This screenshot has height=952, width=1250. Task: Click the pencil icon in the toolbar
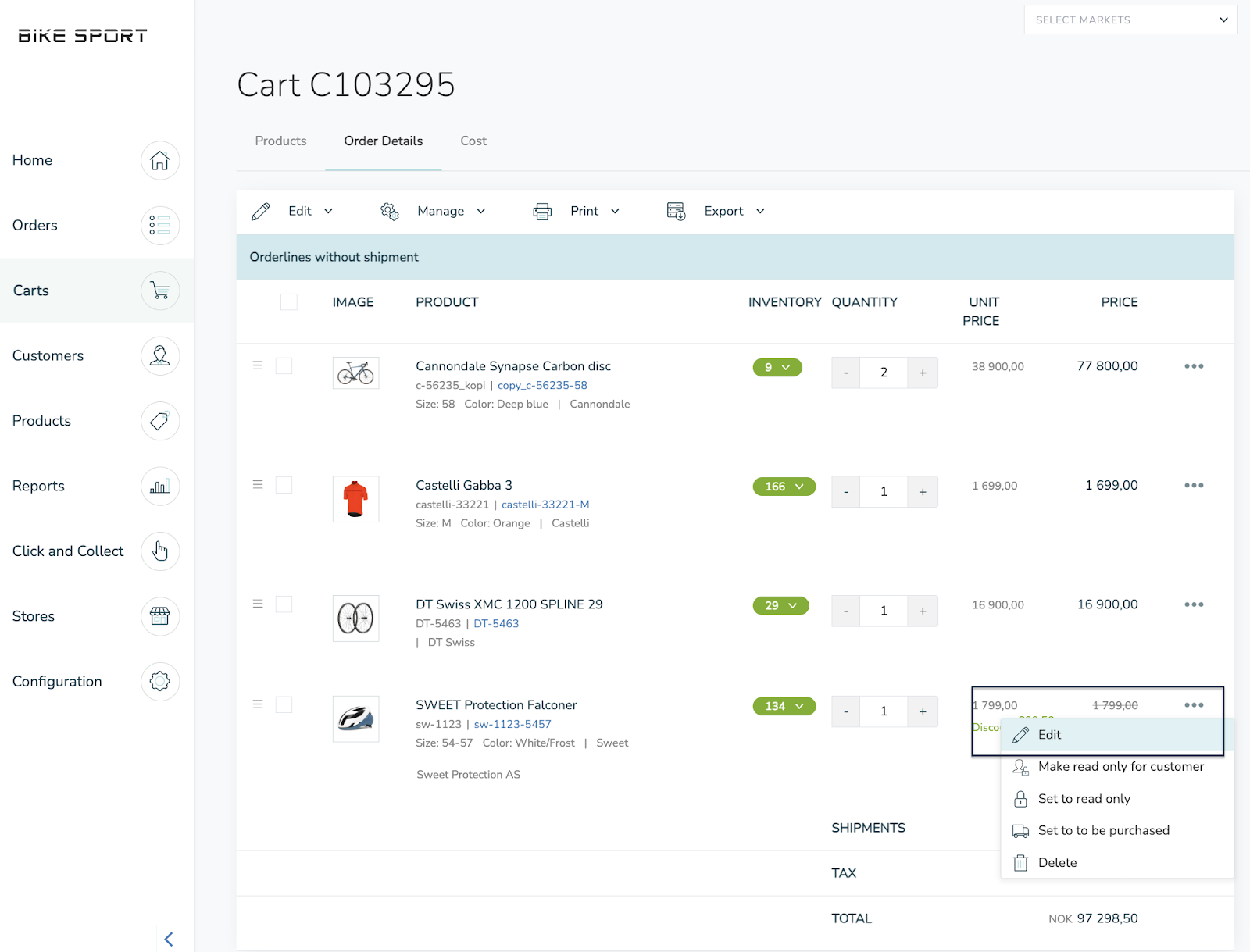tap(261, 212)
